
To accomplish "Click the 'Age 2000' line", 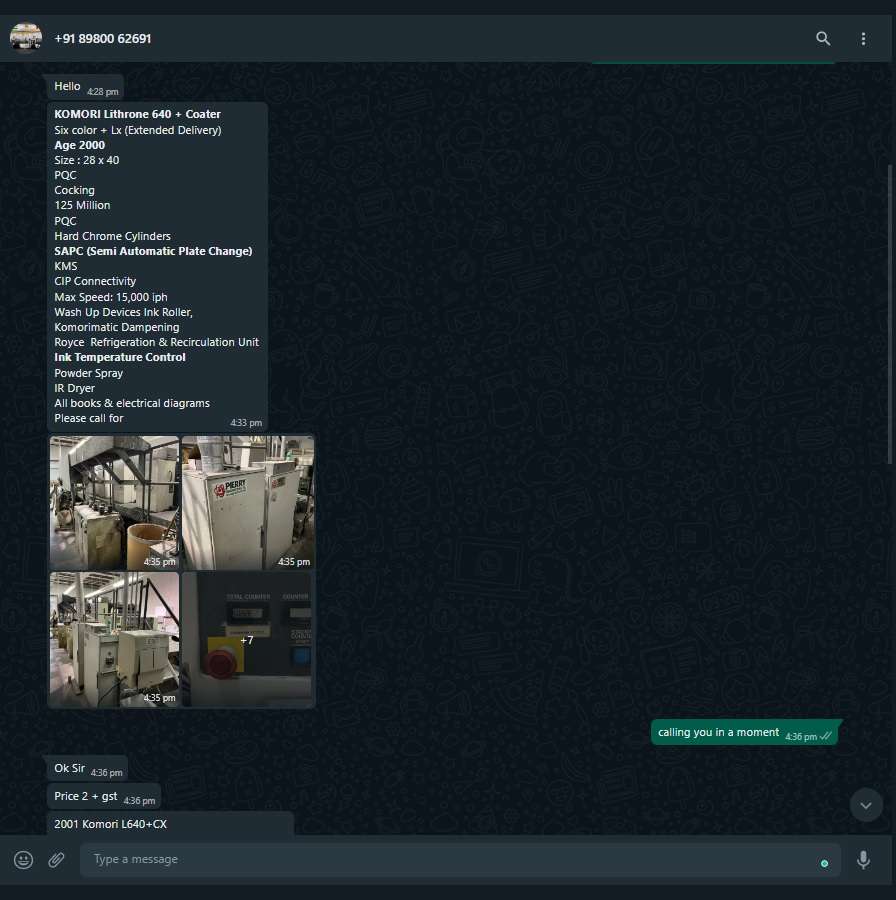I will [79, 145].
